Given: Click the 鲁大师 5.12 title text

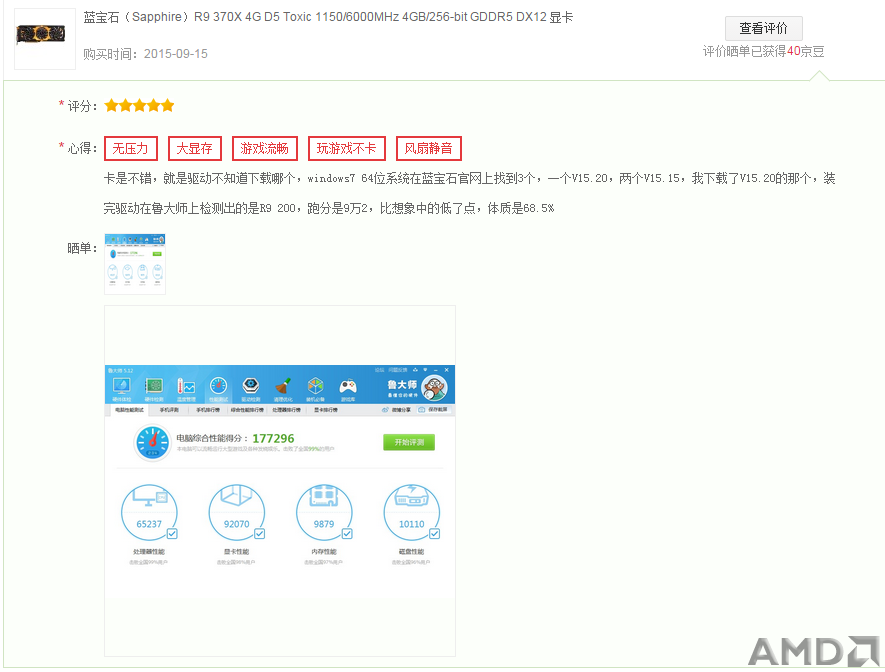Looking at the screenshot, I should point(120,371).
